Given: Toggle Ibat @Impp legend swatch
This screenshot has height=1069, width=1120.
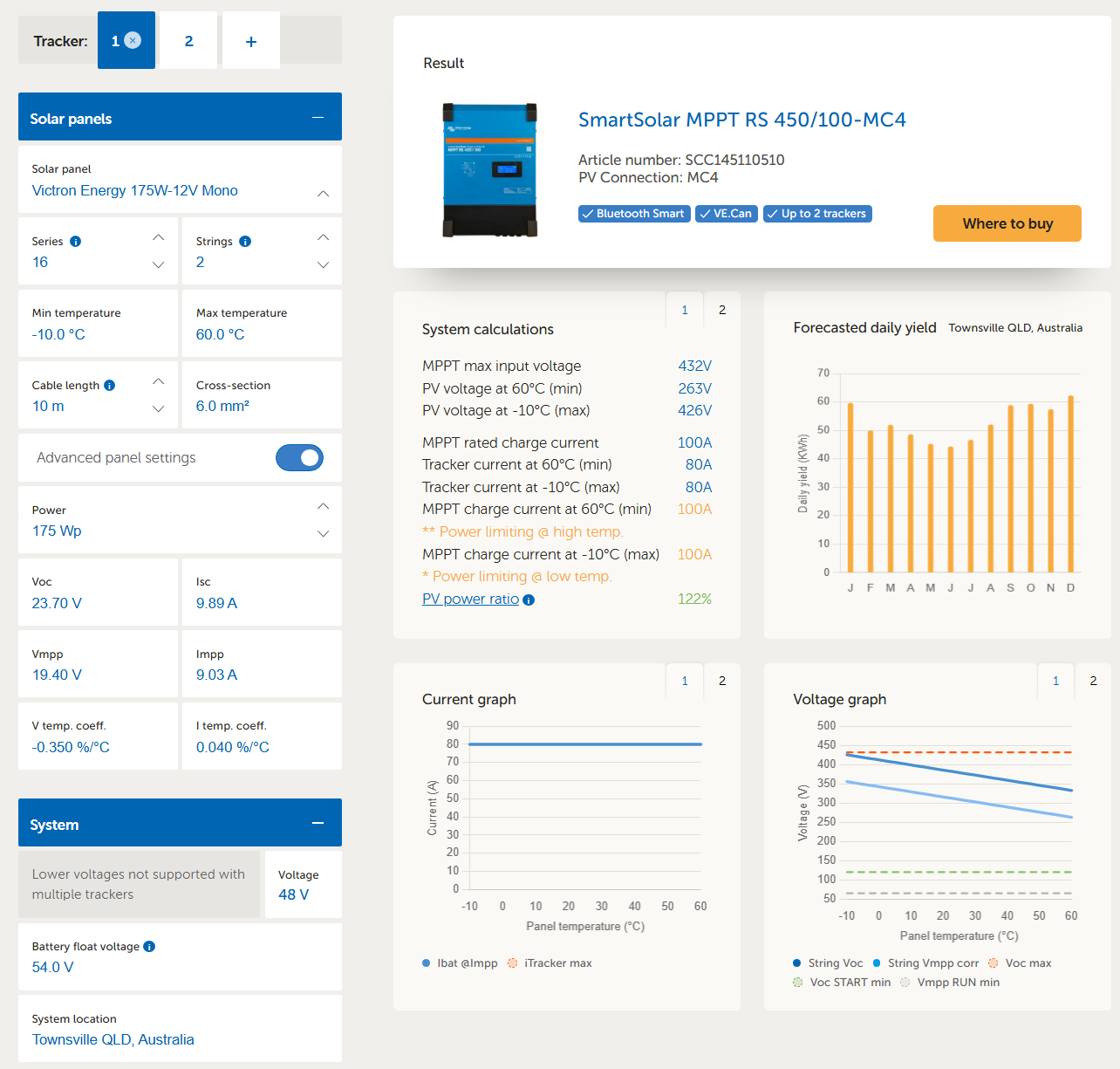Looking at the screenshot, I should tap(427, 963).
